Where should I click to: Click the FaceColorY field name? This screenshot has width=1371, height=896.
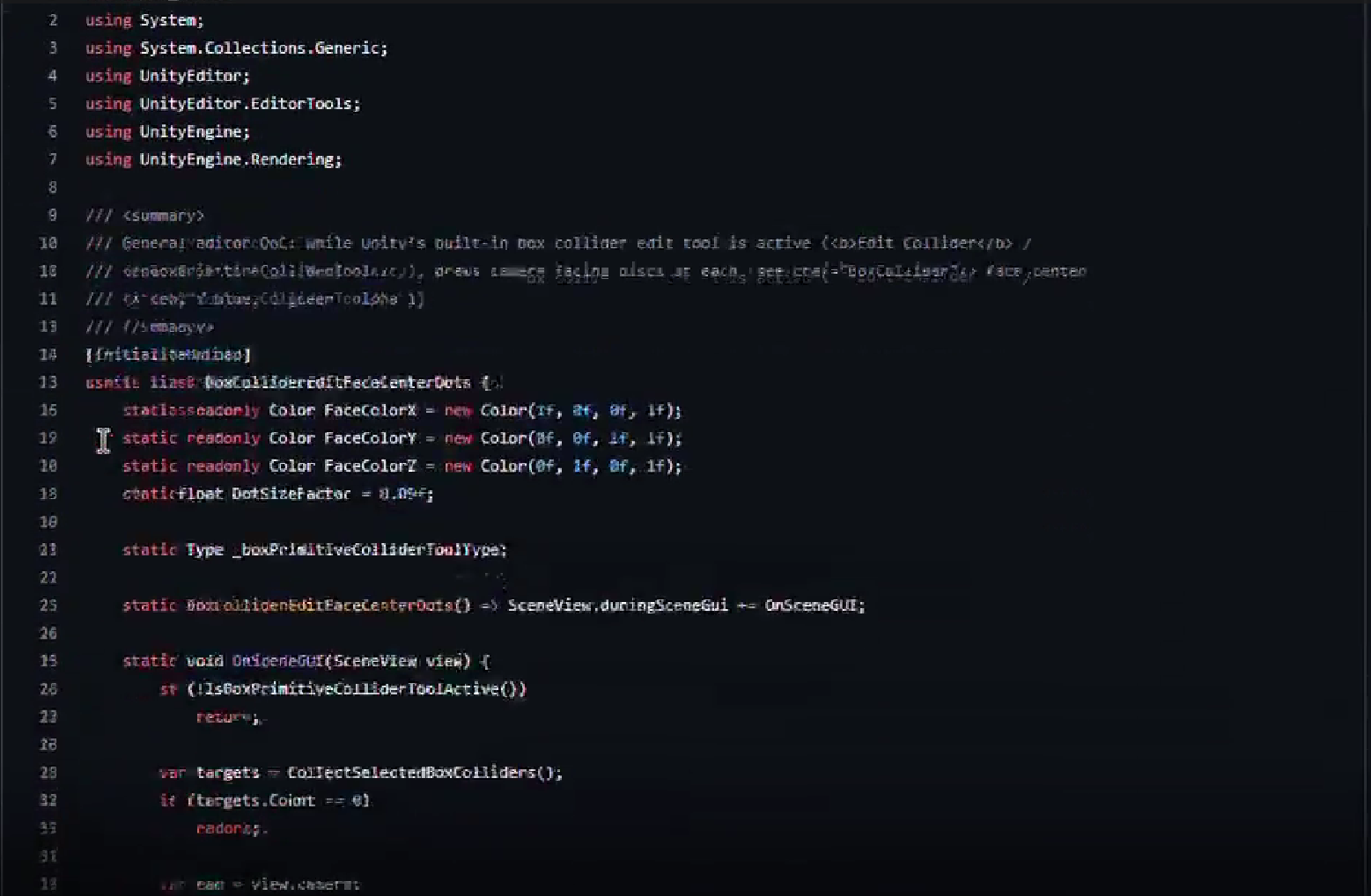pyautogui.click(x=370, y=438)
